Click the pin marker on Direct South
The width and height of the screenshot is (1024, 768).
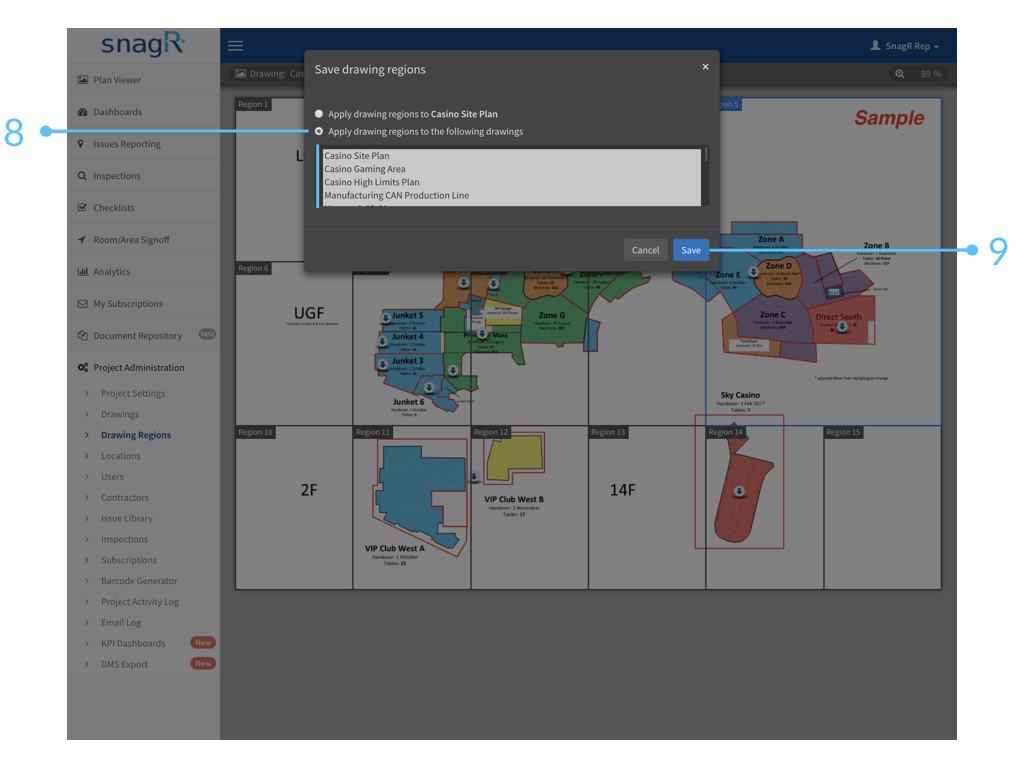842,327
